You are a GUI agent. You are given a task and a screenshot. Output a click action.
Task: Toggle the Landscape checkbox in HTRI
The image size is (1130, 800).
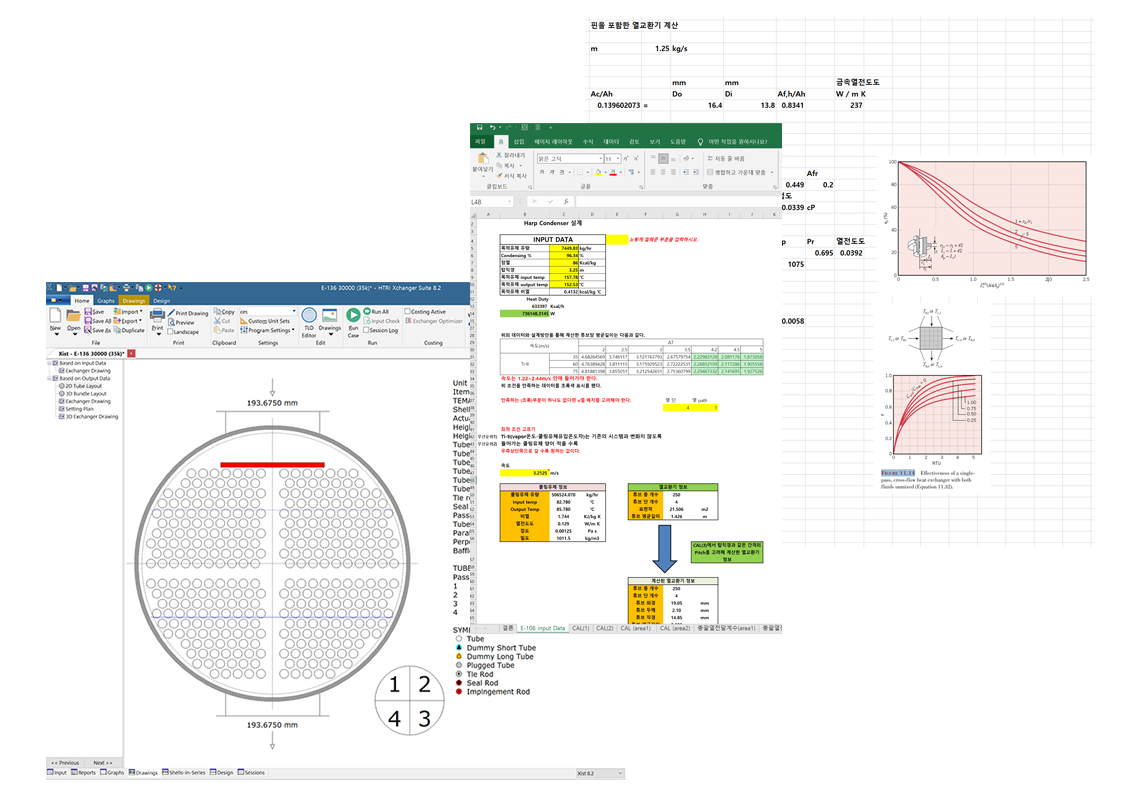pos(171,332)
